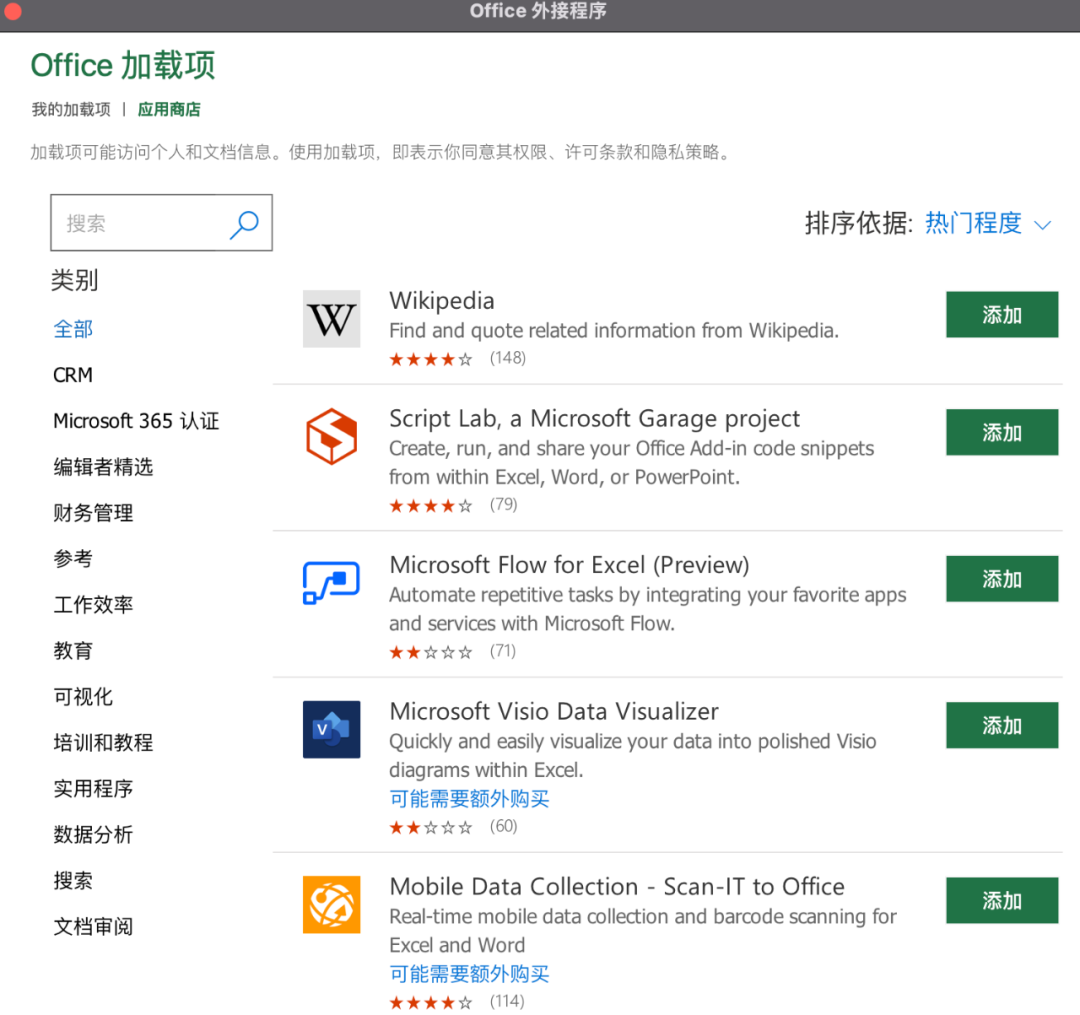Switch to 应用商店 tab
Screen dimensions: 1080x1015
click(x=169, y=109)
